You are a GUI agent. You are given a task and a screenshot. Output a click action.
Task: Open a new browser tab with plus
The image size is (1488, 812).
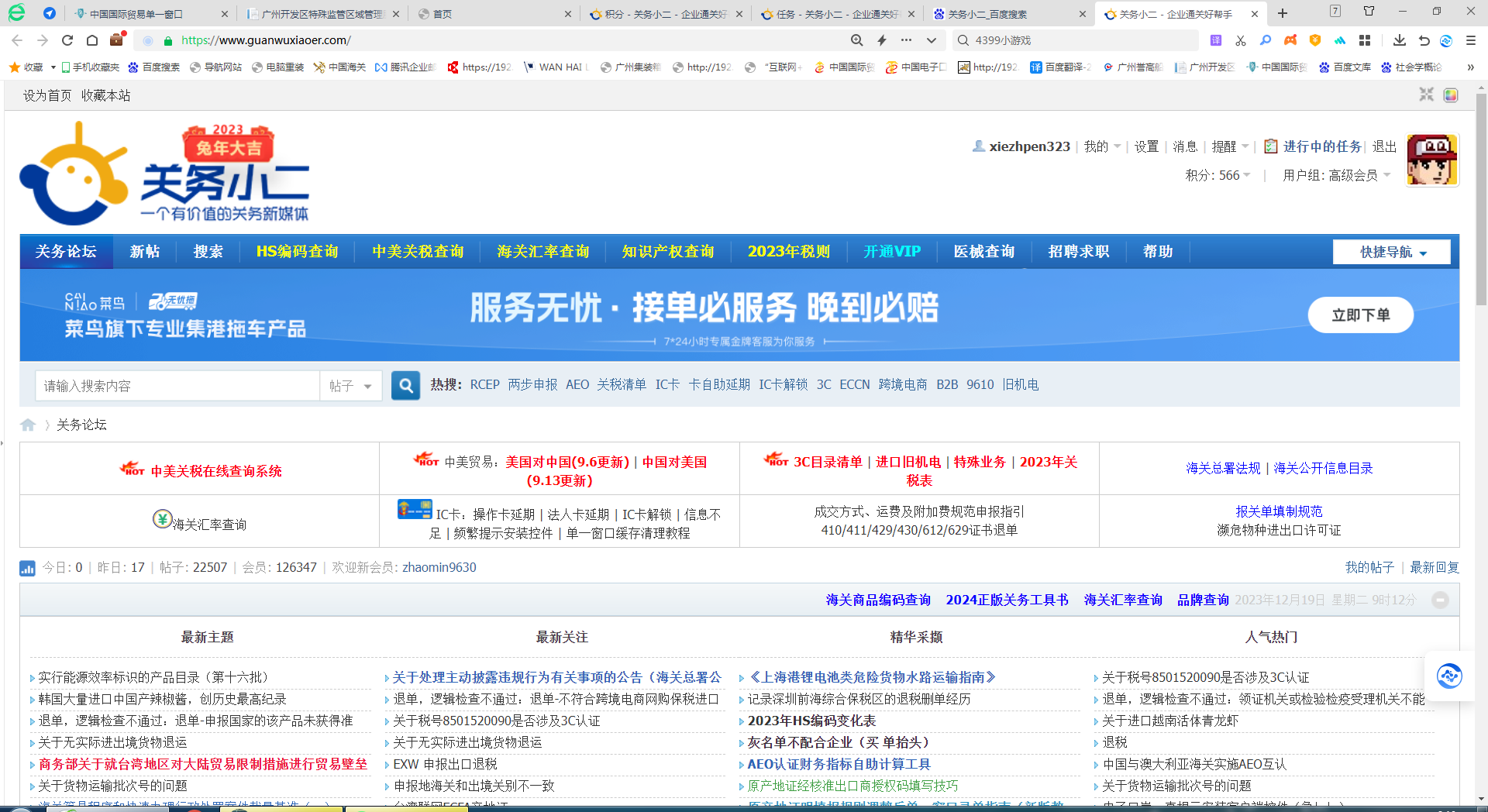1283,13
